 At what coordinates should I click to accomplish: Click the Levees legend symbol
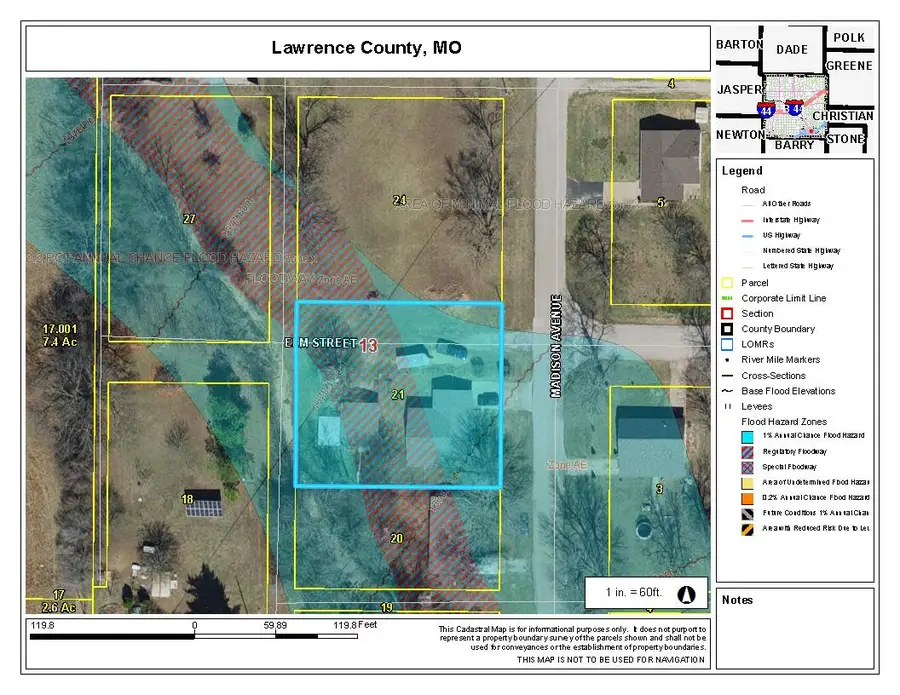pyautogui.click(x=728, y=406)
